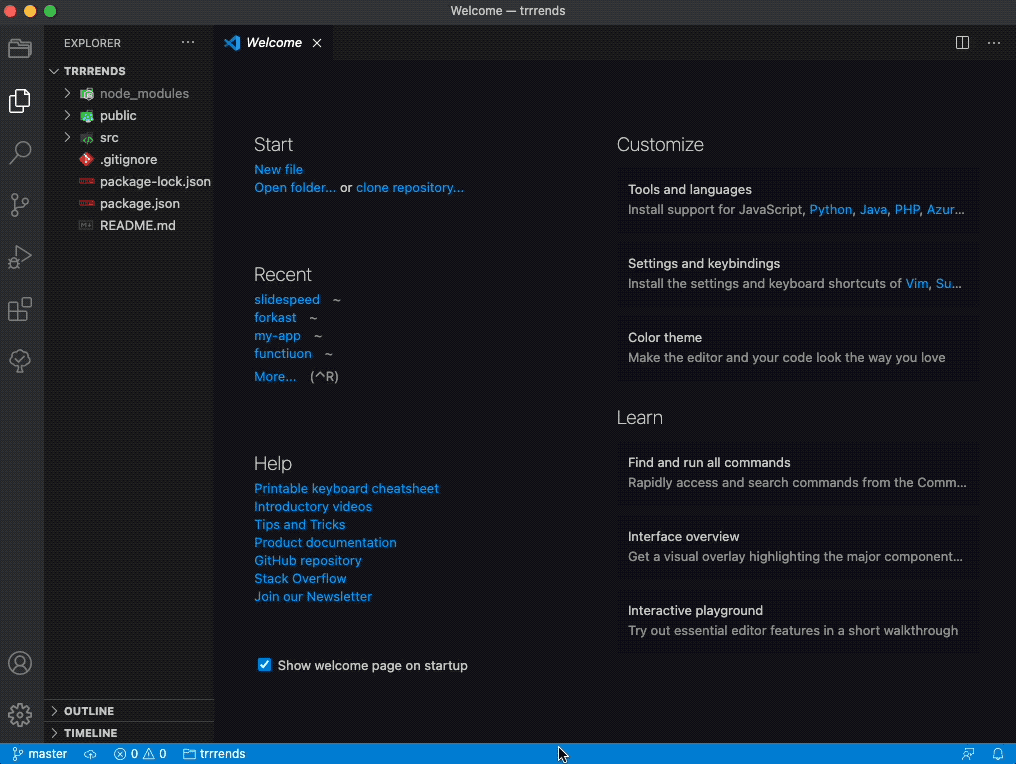Image resolution: width=1016 pixels, height=764 pixels.
Task: Open the Run and Debug view icon
Action: tap(20, 257)
